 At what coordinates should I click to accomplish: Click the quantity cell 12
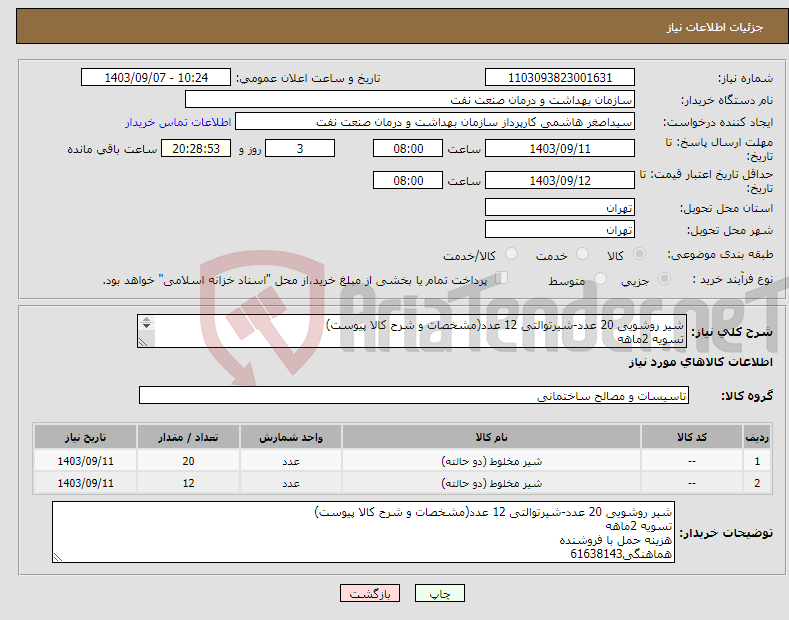(x=188, y=483)
